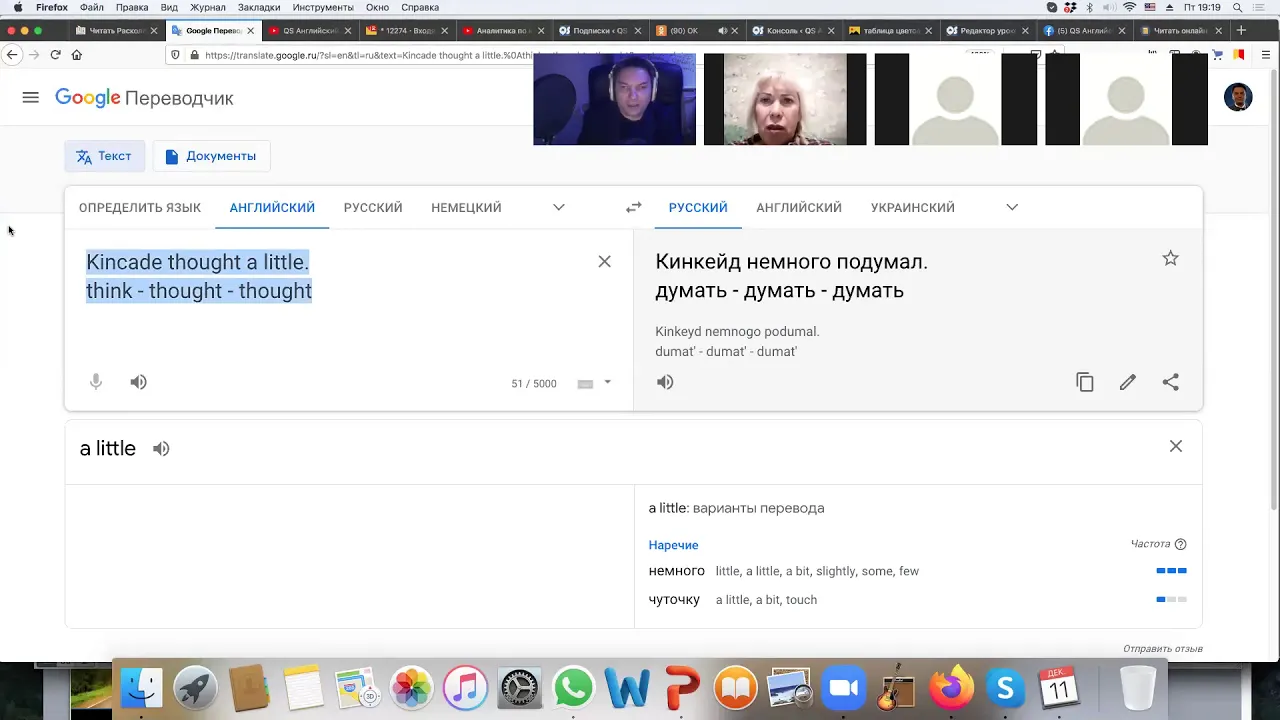Open System Preferences from the dock
Image resolution: width=1280 pixels, height=720 pixels.
pos(519,689)
